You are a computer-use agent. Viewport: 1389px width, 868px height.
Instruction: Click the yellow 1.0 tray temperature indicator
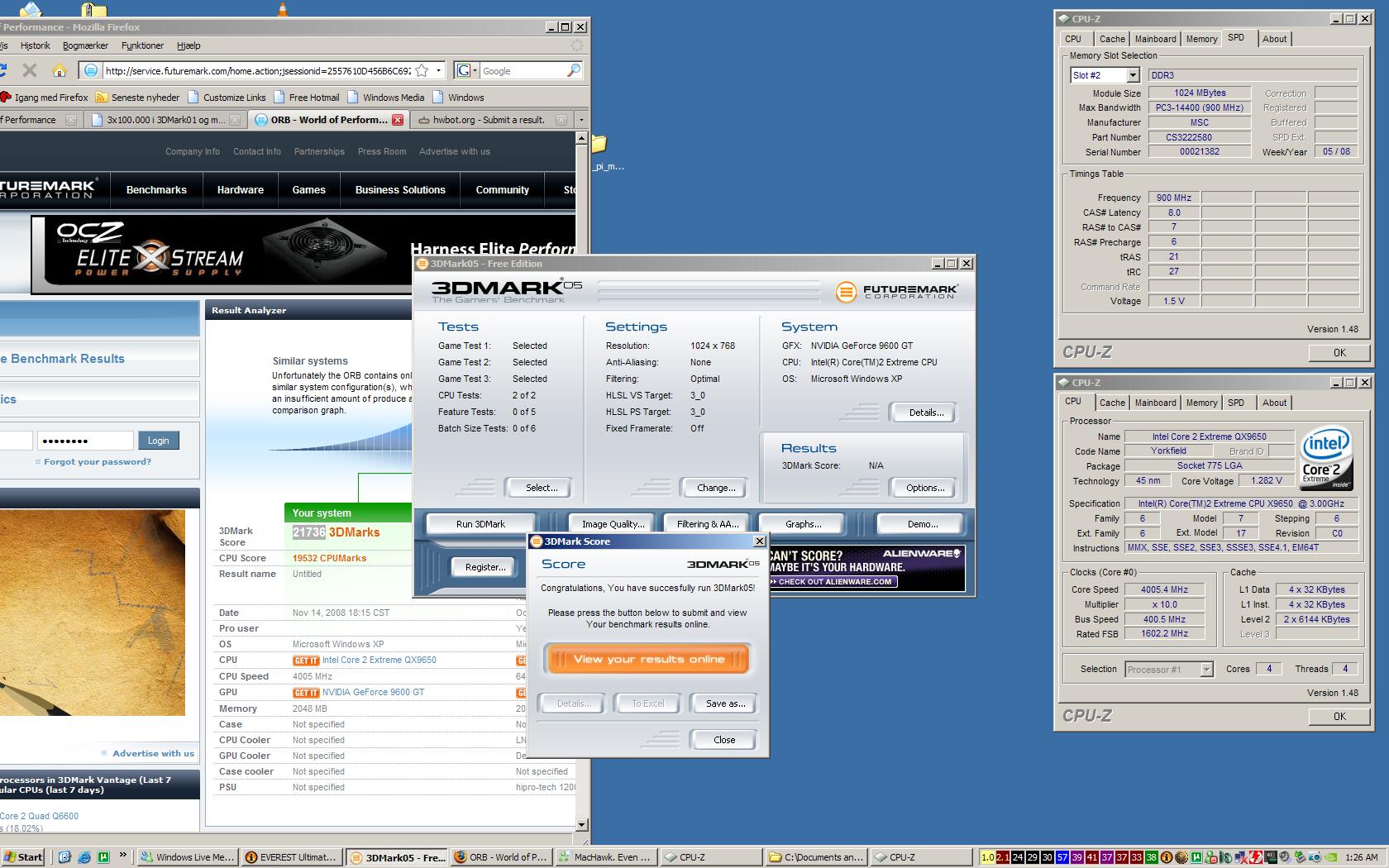coord(987,857)
